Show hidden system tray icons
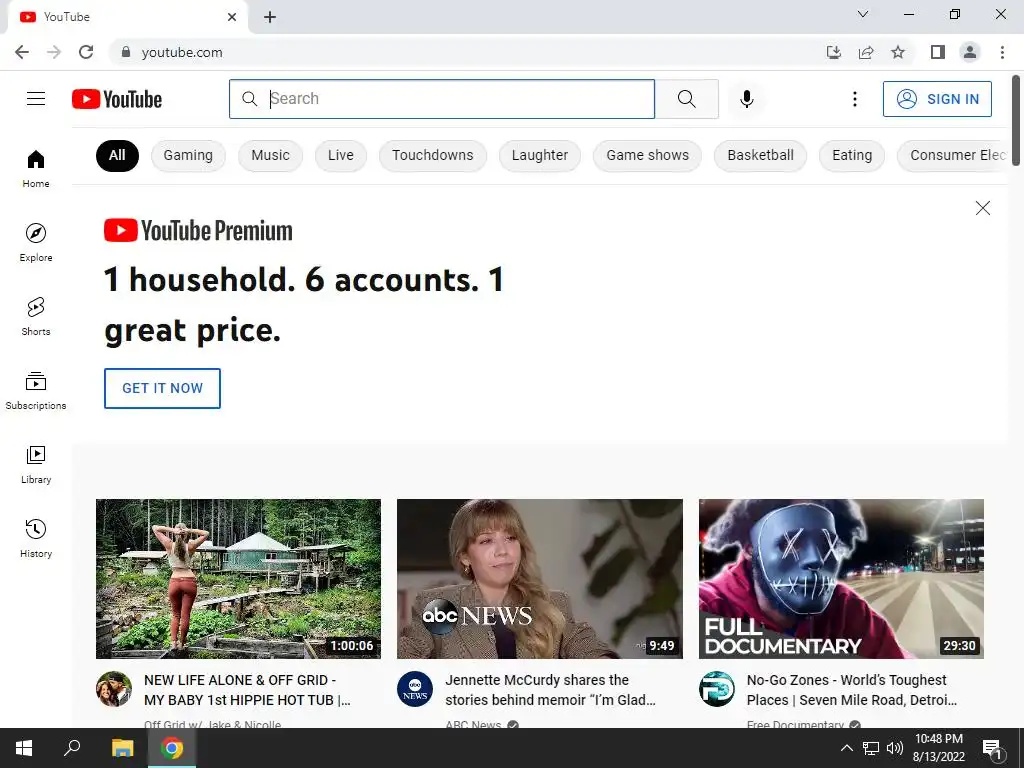The image size is (1024, 768). [846, 748]
